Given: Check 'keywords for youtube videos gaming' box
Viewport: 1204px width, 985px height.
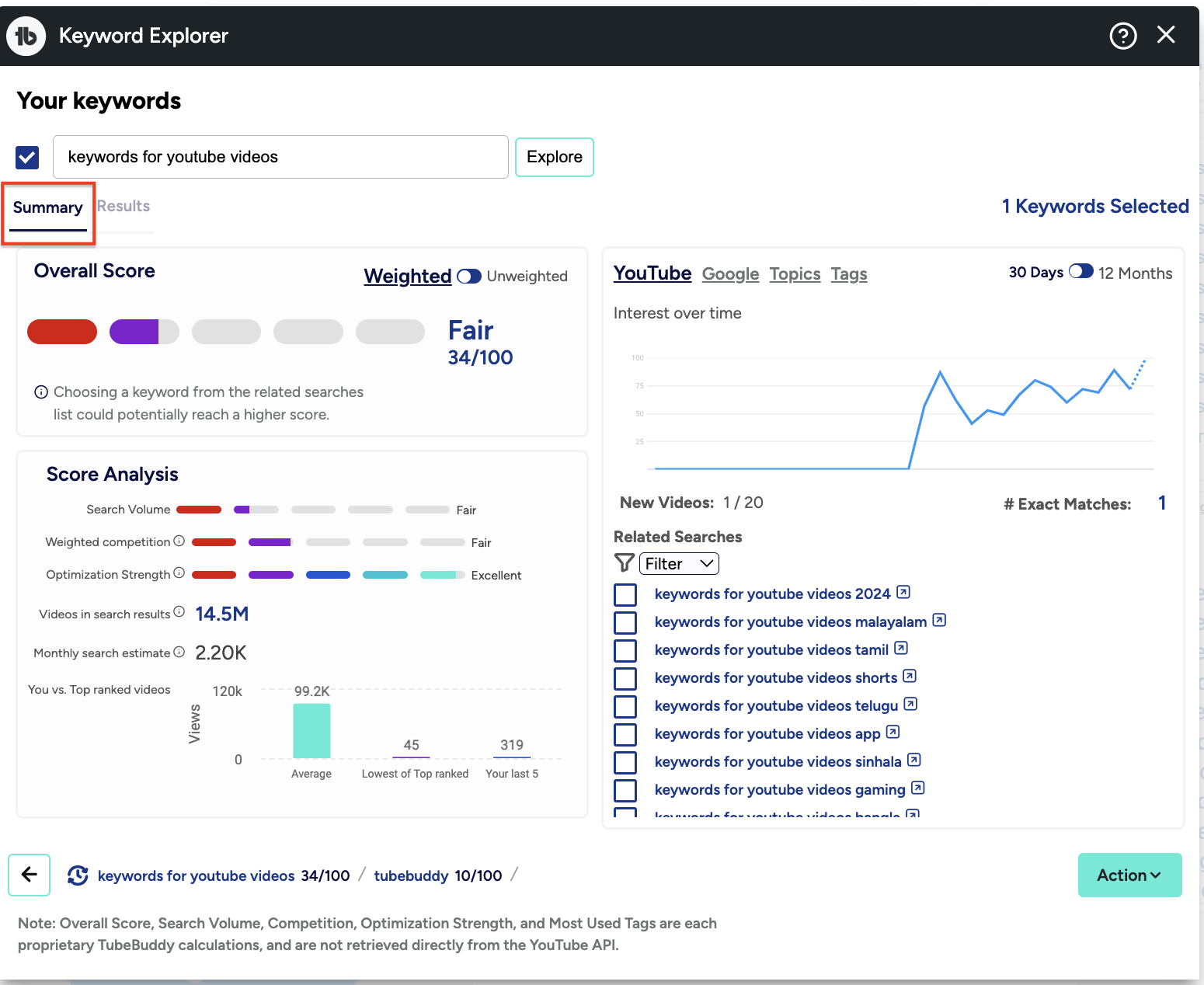Looking at the screenshot, I should pos(625,791).
